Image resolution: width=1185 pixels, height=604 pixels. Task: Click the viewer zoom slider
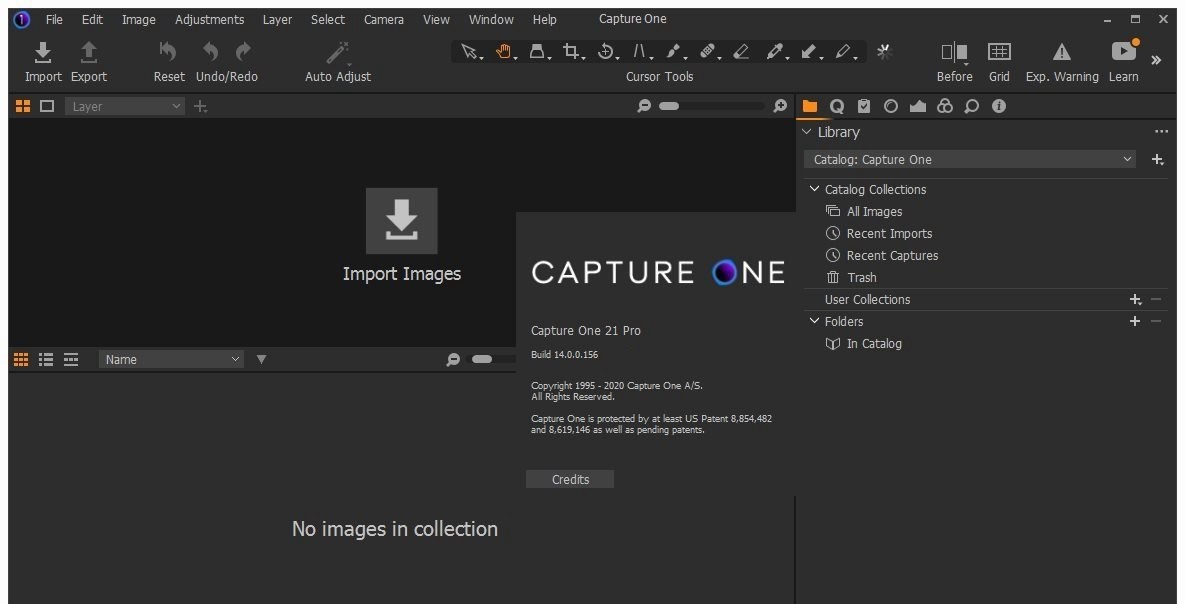click(711, 107)
